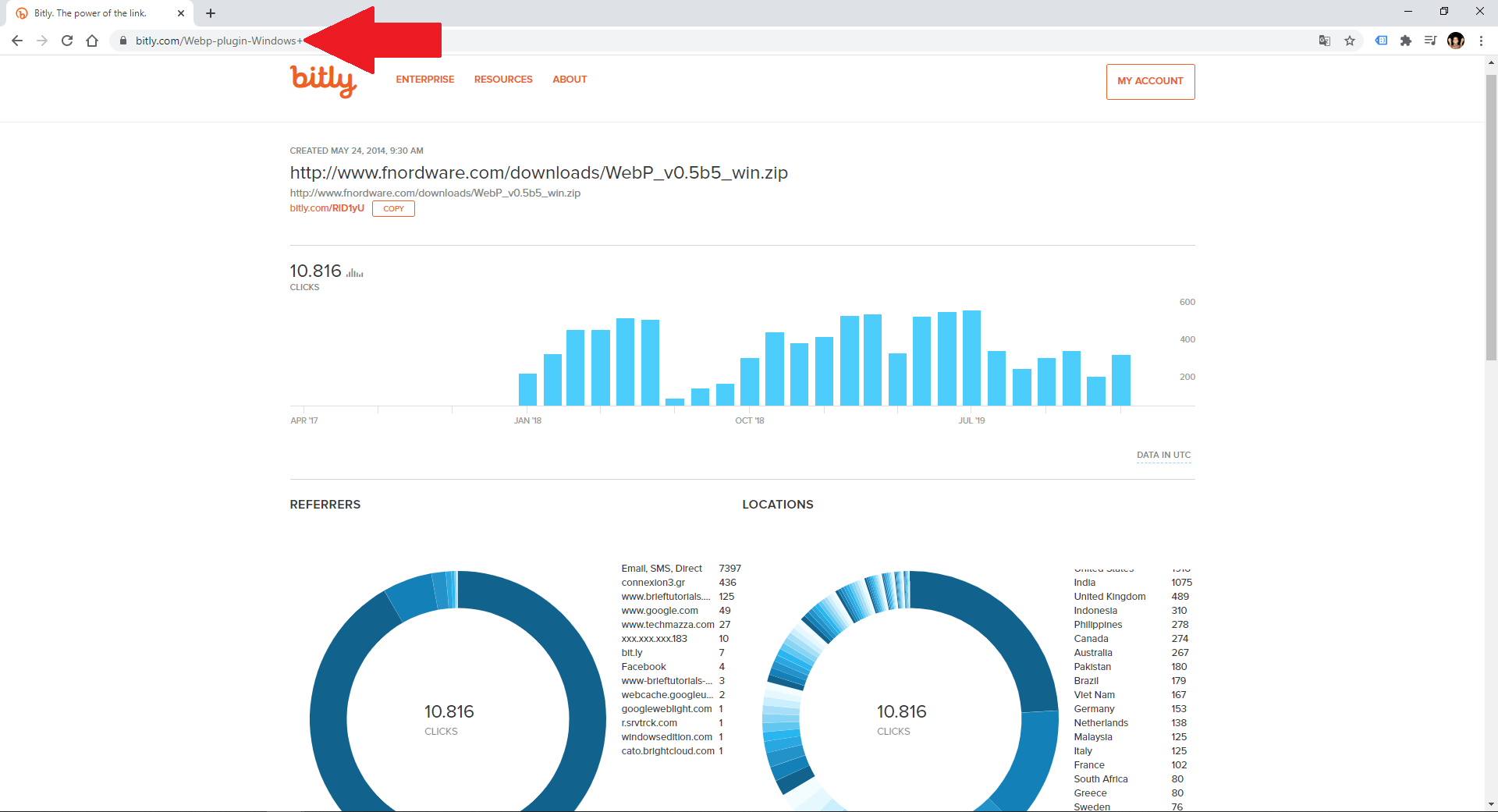
Task: Click the My Account button
Action: click(x=1150, y=81)
